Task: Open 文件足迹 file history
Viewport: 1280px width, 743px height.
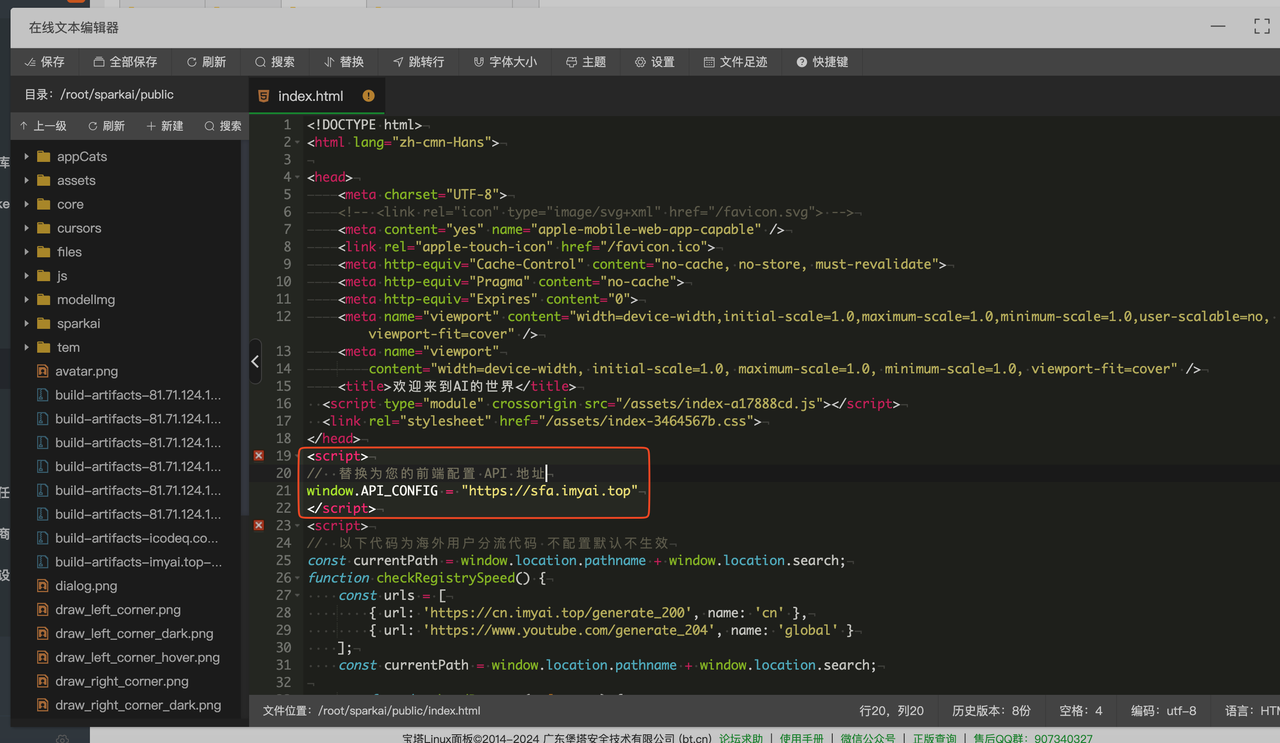Action: pyautogui.click(x=735, y=62)
